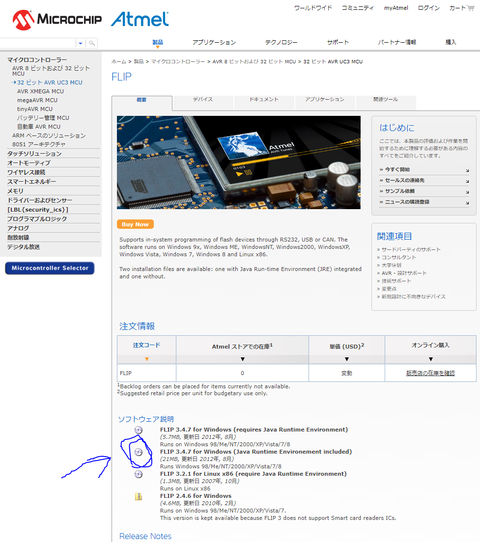Select megaAVR MCU in sidebar
480x542 pixels.
37,100
